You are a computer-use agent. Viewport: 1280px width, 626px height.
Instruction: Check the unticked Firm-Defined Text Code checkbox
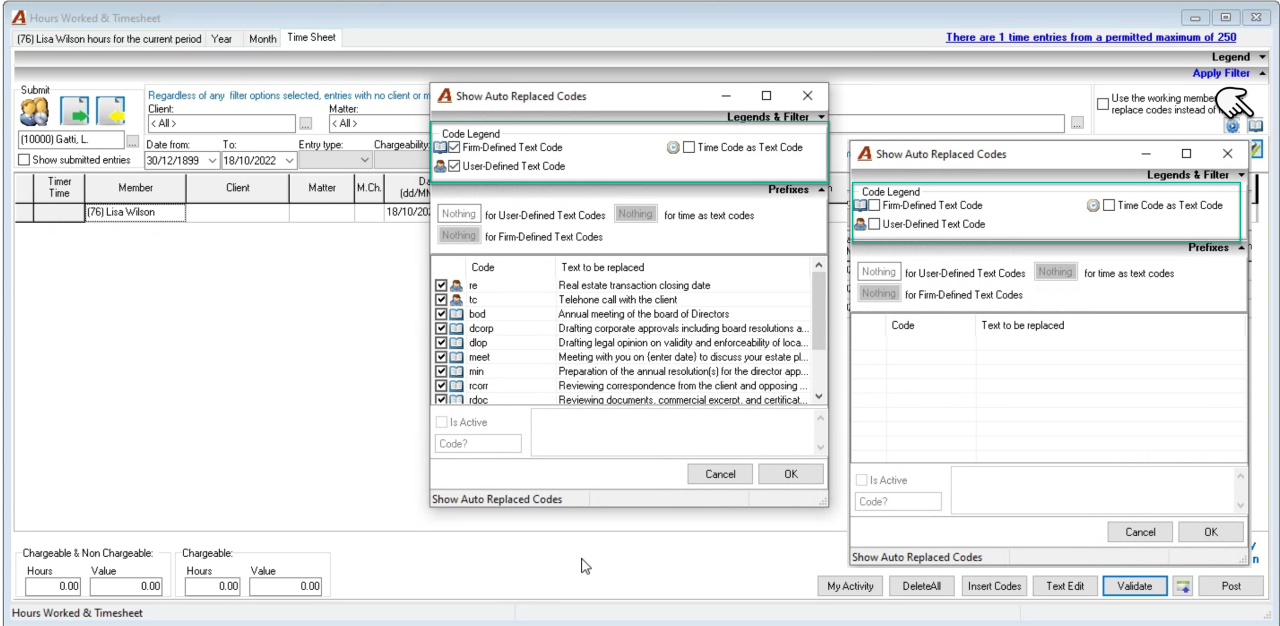pos(875,205)
